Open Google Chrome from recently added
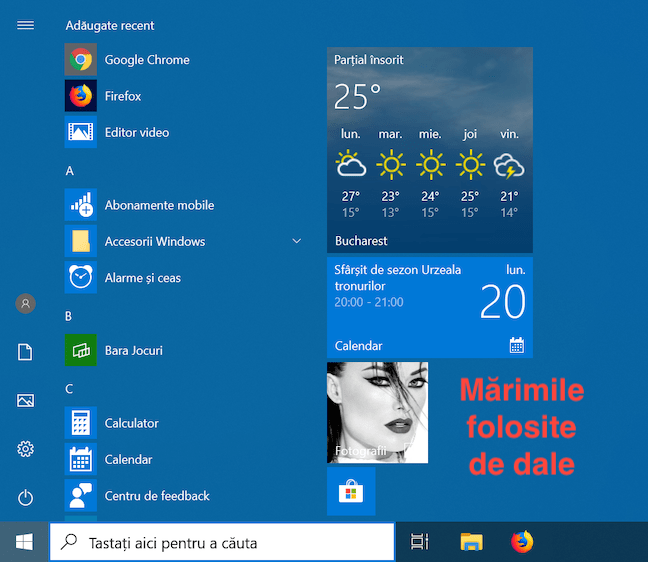This screenshot has width=648, height=562. (x=146, y=60)
